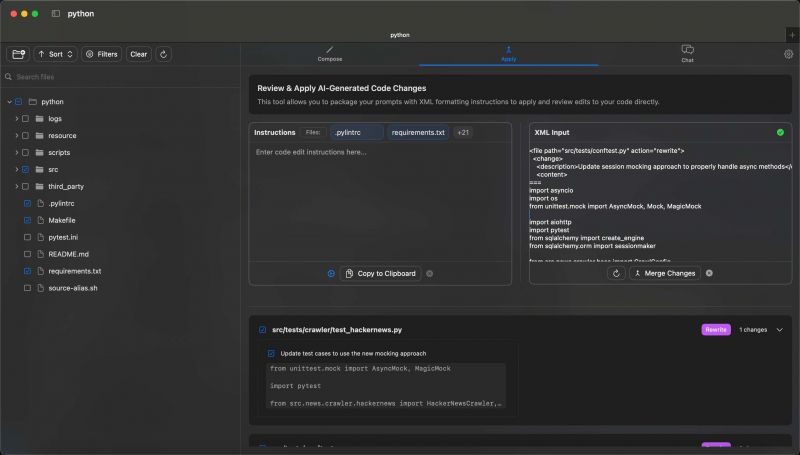Add a new tab with plus icon
The width and height of the screenshot is (800, 455).
pyautogui.click(x=792, y=35)
